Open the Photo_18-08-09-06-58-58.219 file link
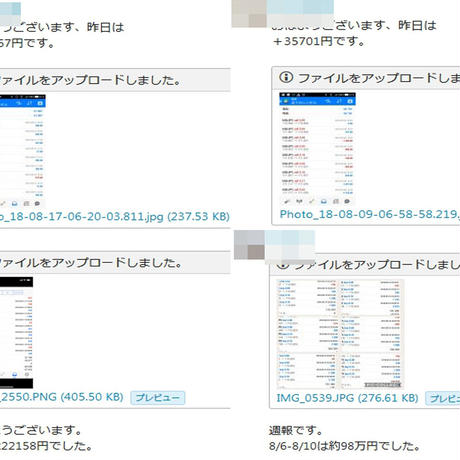 [x=370, y=214]
